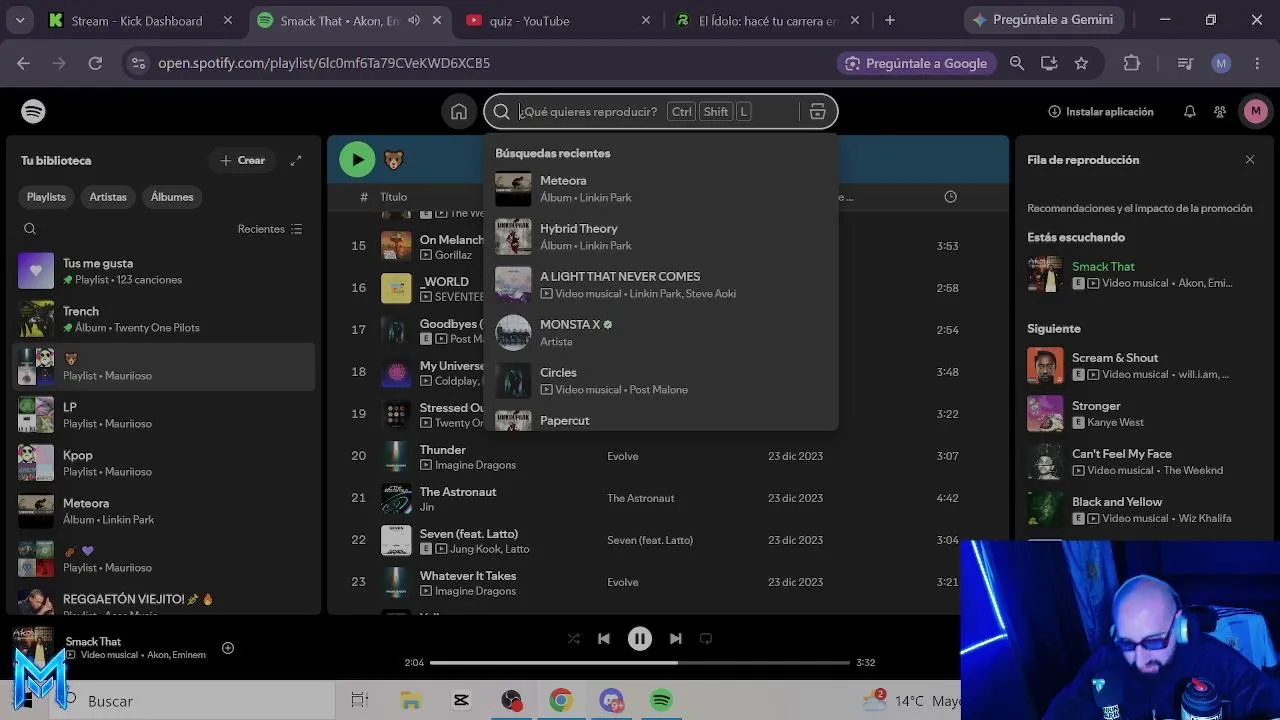Select Meteora album from recent searches
The height and width of the screenshot is (720, 1280).
pyautogui.click(x=661, y=189)
